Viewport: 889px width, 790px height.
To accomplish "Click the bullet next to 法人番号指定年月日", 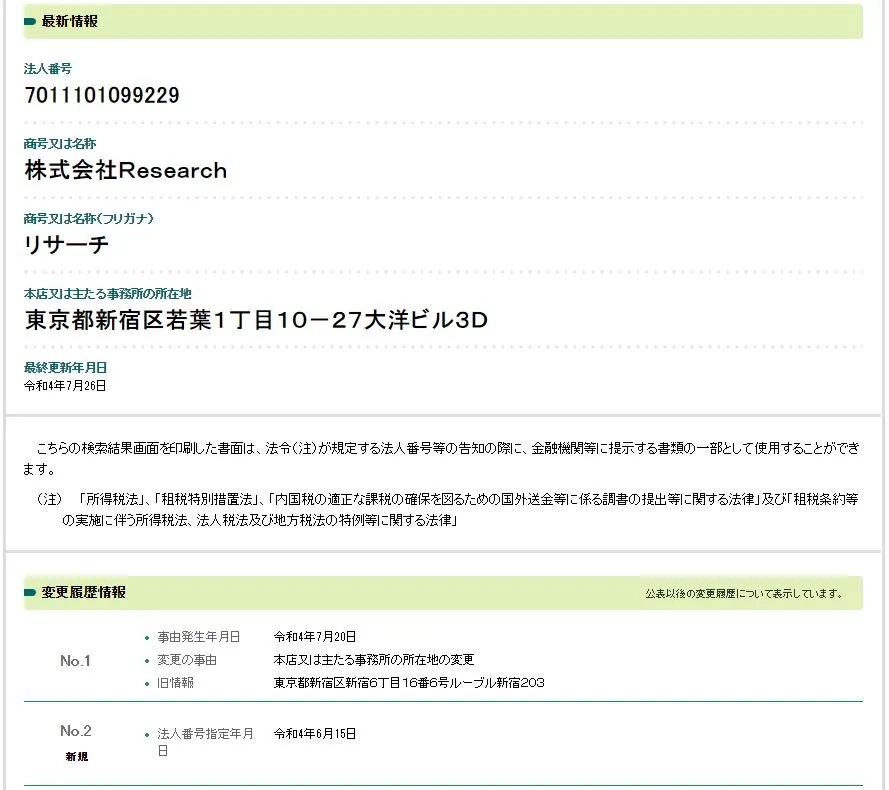I will (x=147, y=735).
